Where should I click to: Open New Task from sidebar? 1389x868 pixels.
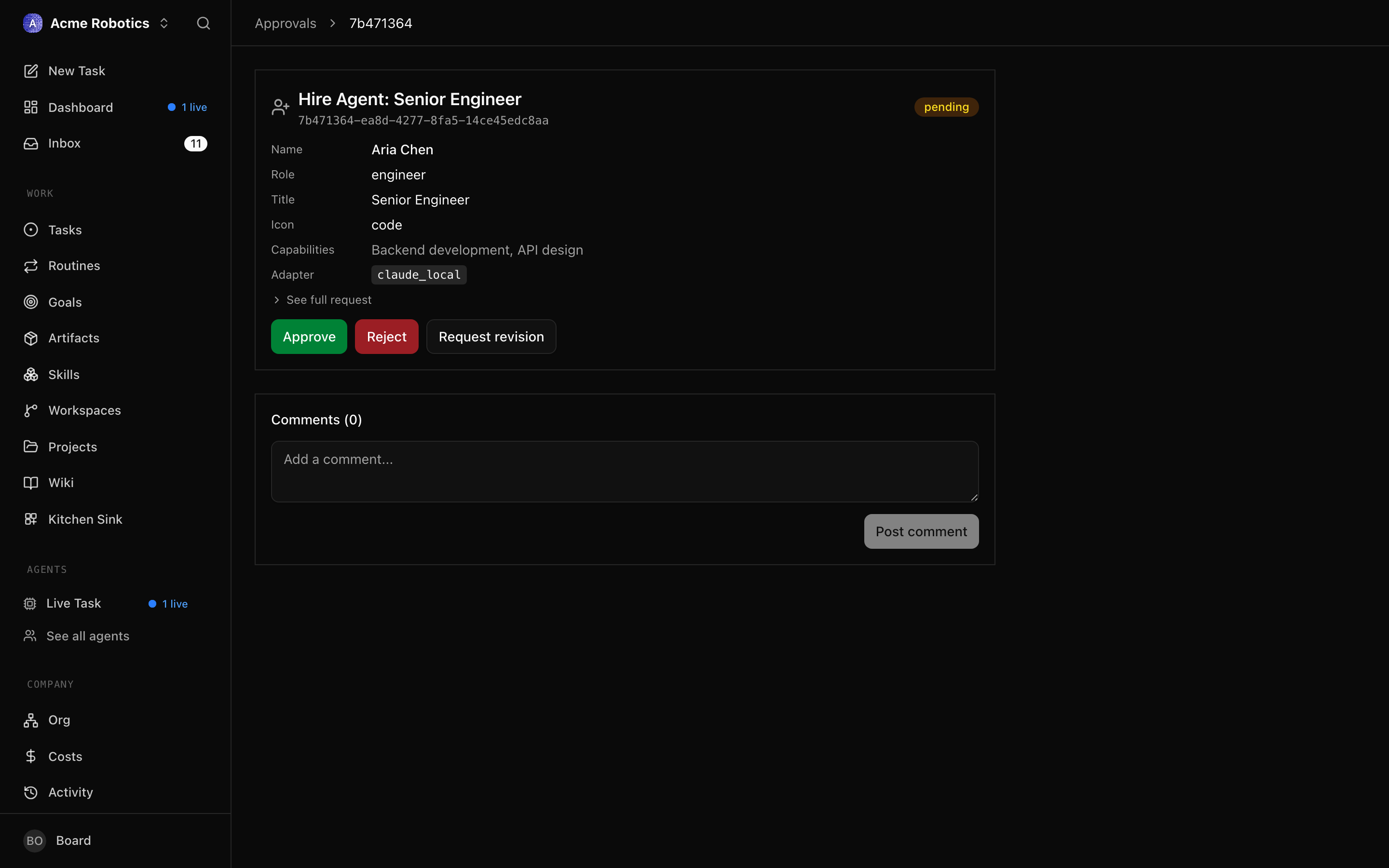click(115, 70)
